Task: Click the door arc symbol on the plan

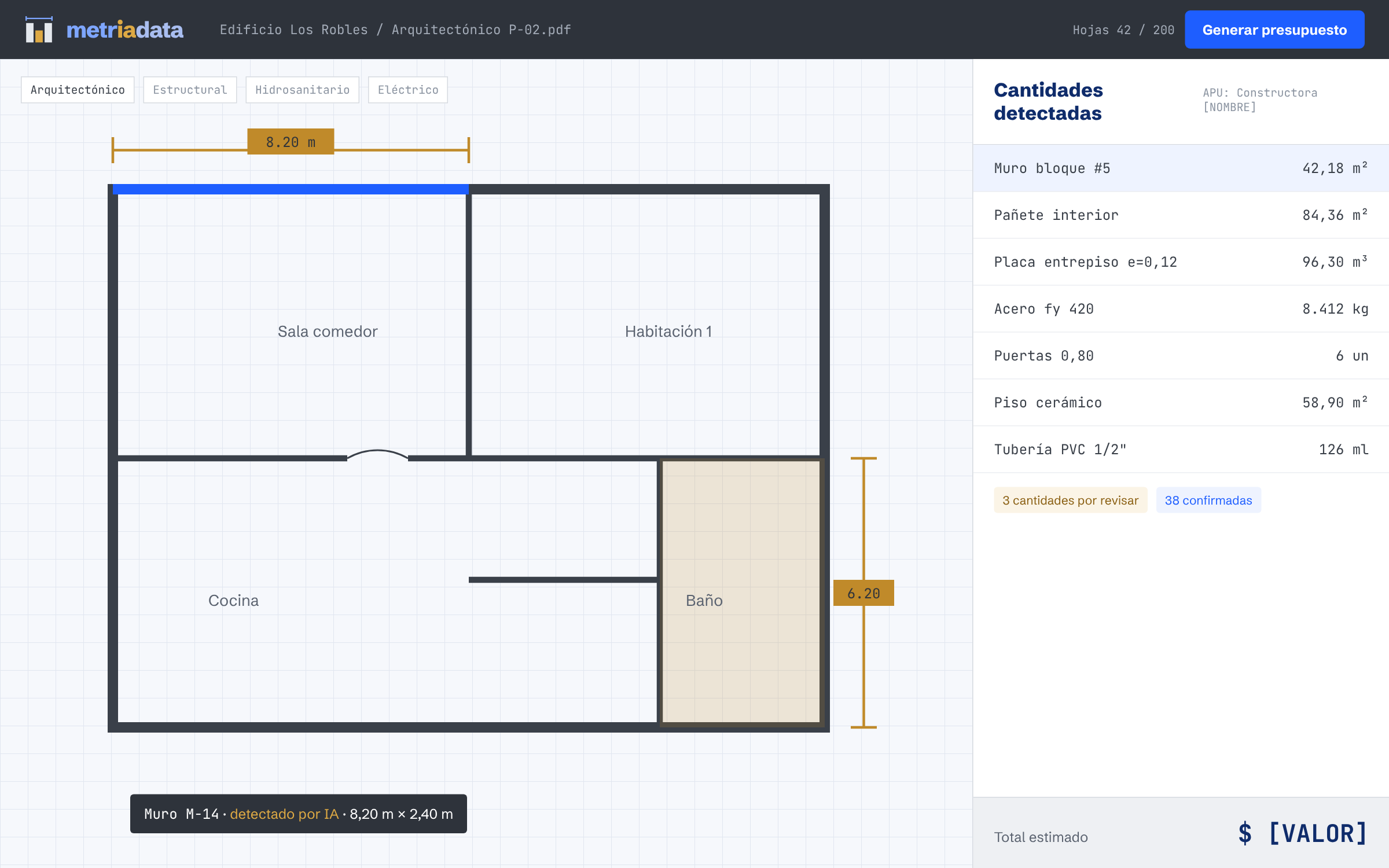Action: [377, 454]
